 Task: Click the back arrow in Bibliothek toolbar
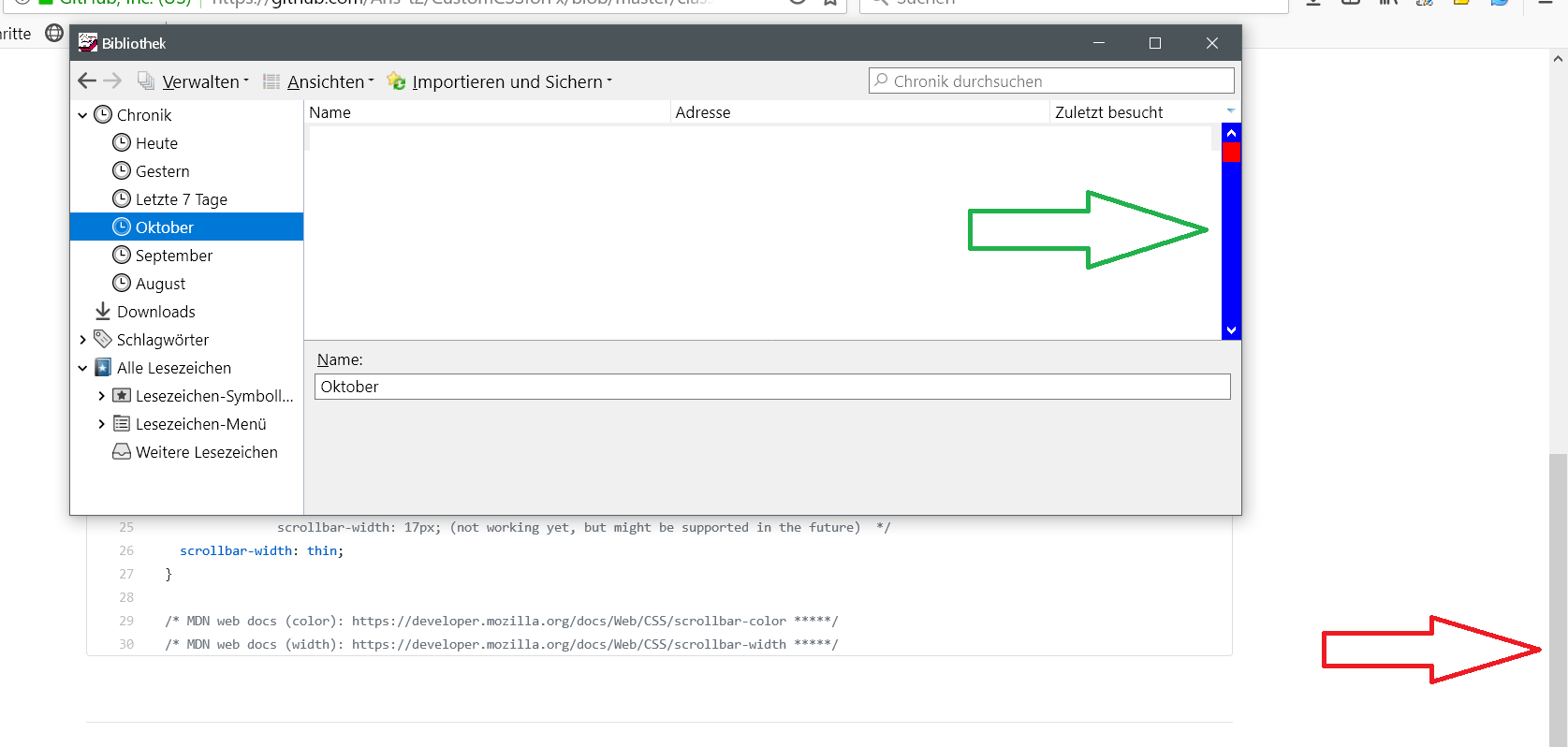[87, 81]
